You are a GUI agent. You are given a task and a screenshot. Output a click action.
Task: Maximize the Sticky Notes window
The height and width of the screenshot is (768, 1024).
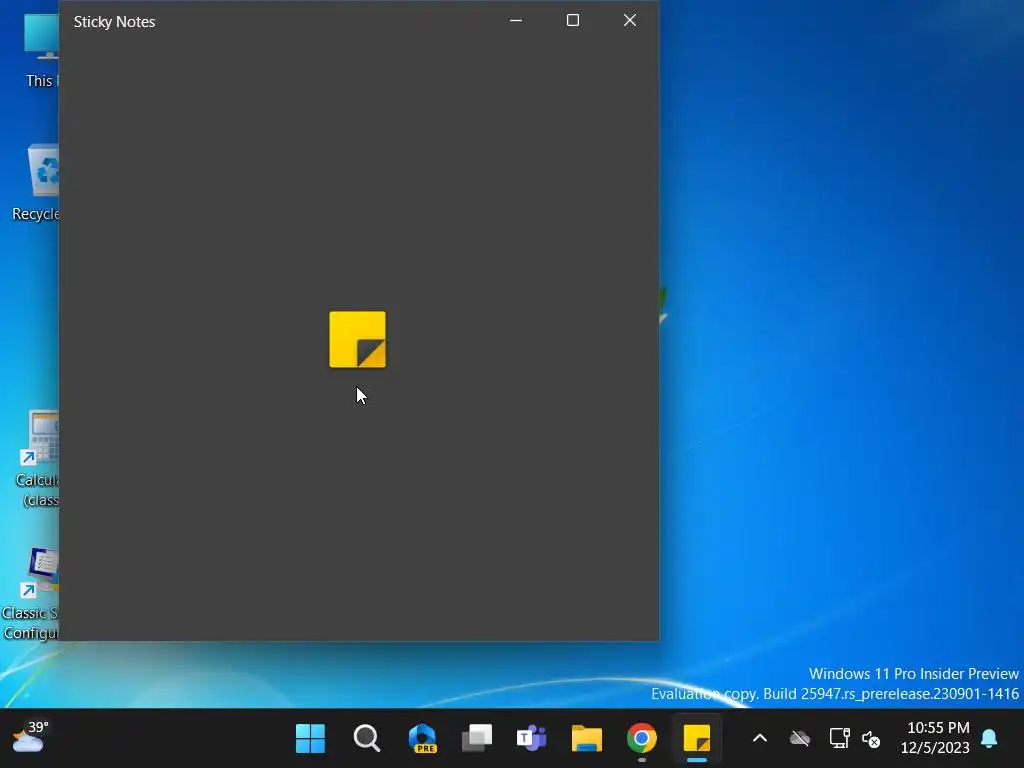click(x=573, y=20)
